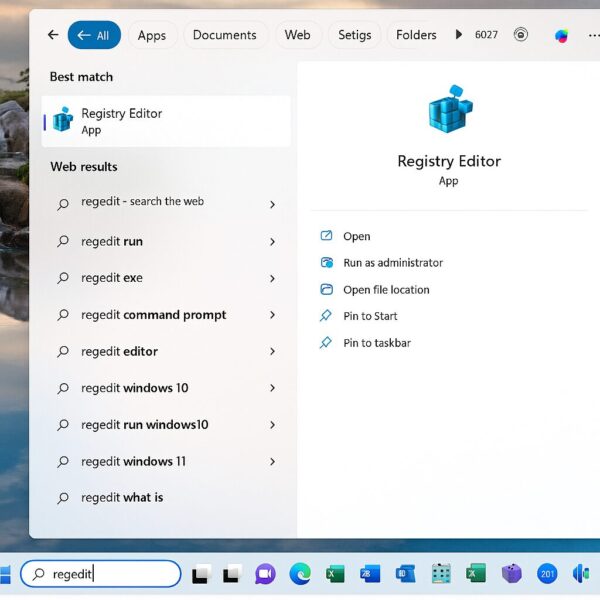Viewport: 600px width, 600px height.
Task: Click the 6027 rewards points
Action: (486, 35)
